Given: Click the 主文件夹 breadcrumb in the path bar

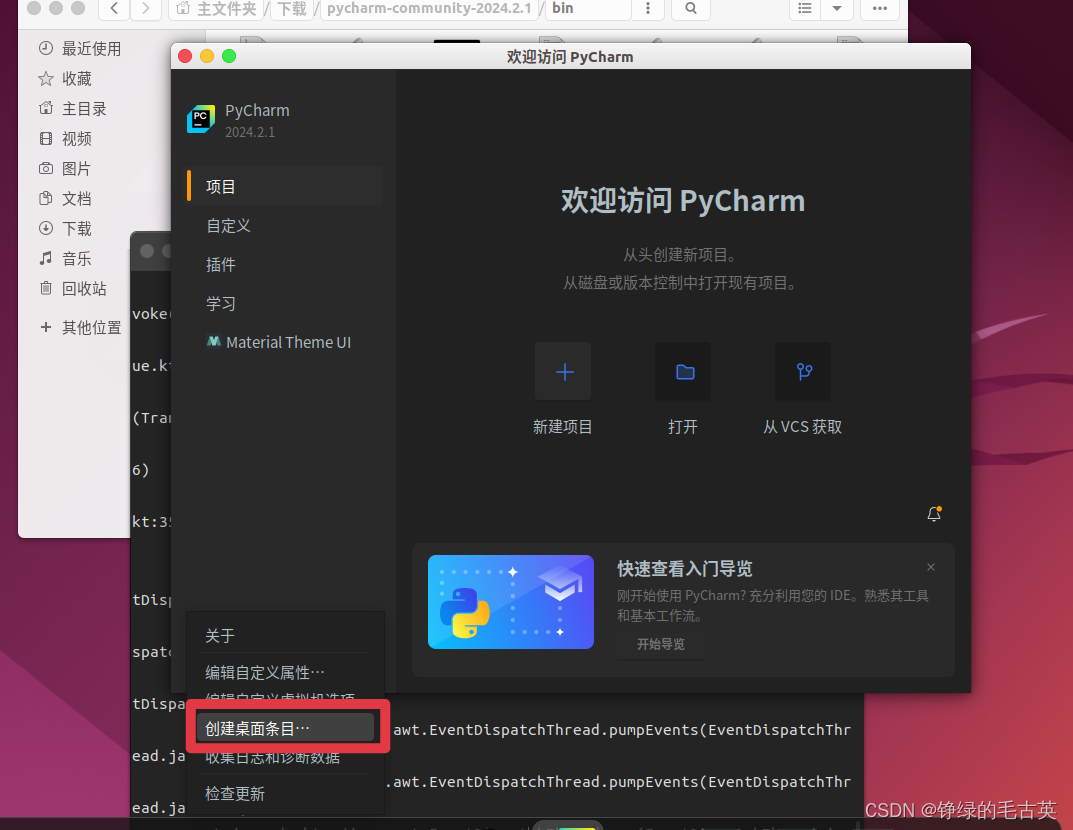Looking at the screenshot, I should [x=216, y=8].
